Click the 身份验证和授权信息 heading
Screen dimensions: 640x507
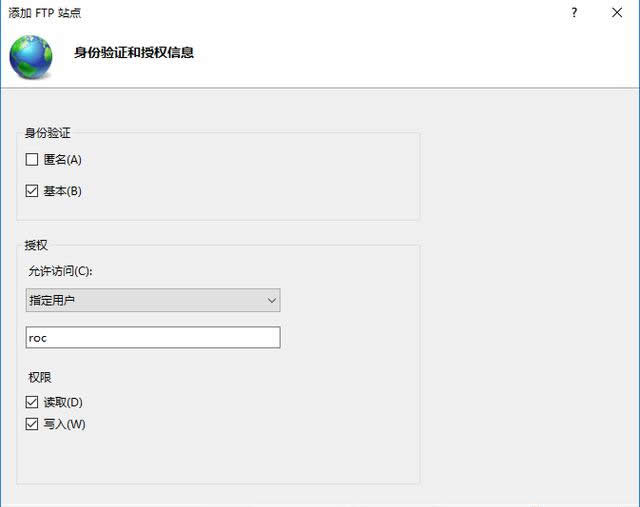click(x=134, y=52)
